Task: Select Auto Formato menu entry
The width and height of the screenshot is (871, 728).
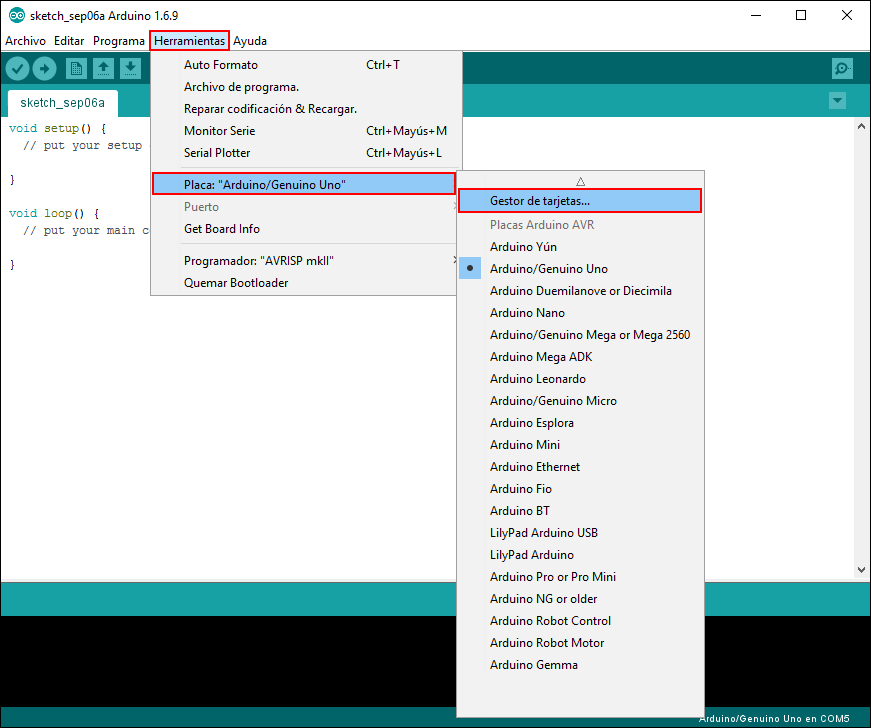Action: click(x=306, y=65)
